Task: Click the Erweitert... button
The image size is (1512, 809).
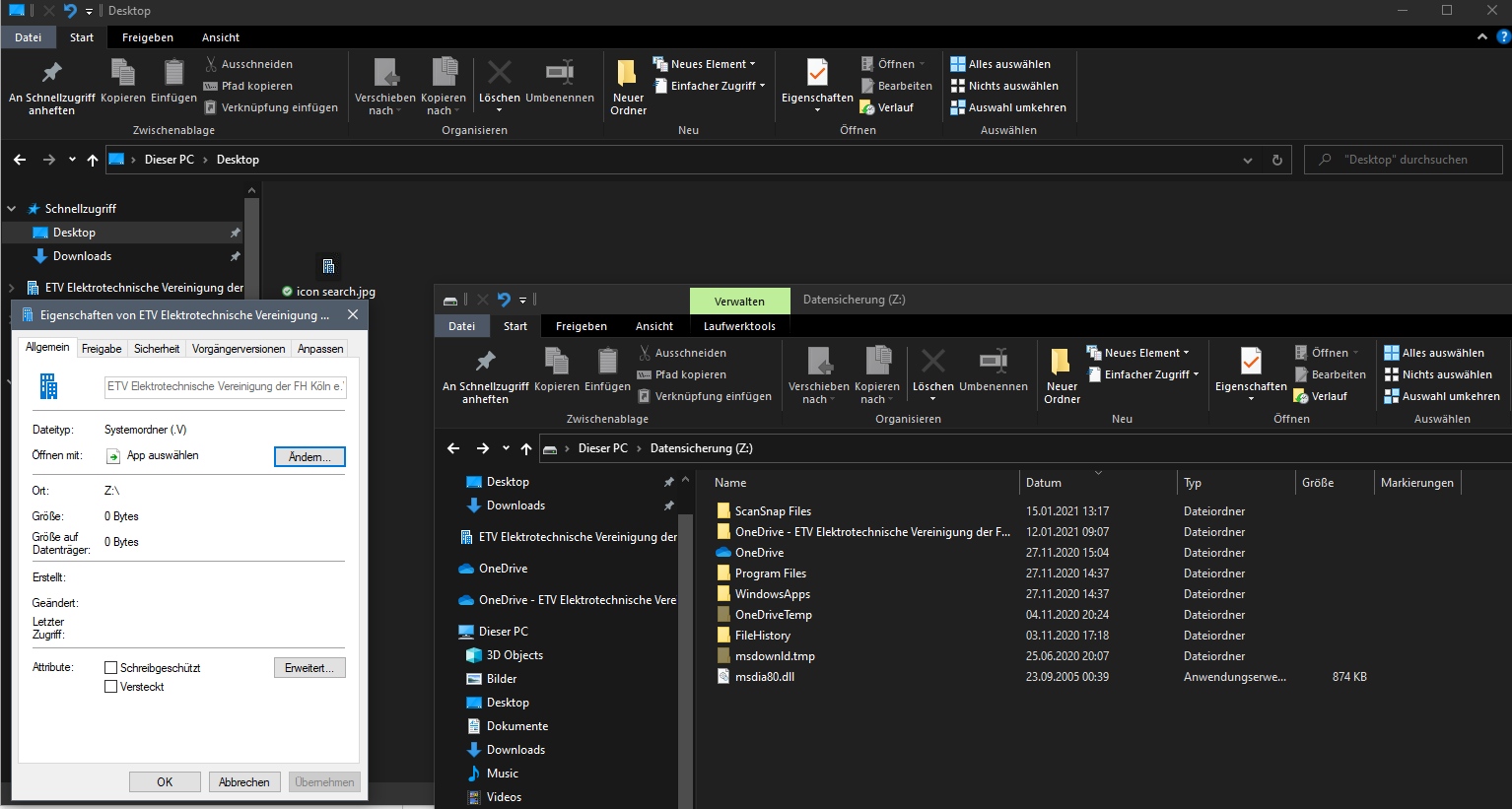Action: point(309,668)
